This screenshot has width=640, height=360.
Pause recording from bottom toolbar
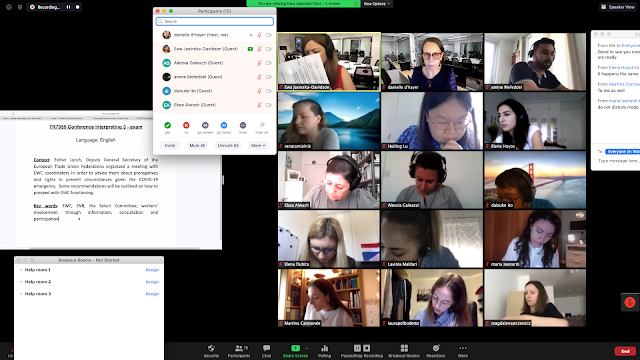click(357, 348)
